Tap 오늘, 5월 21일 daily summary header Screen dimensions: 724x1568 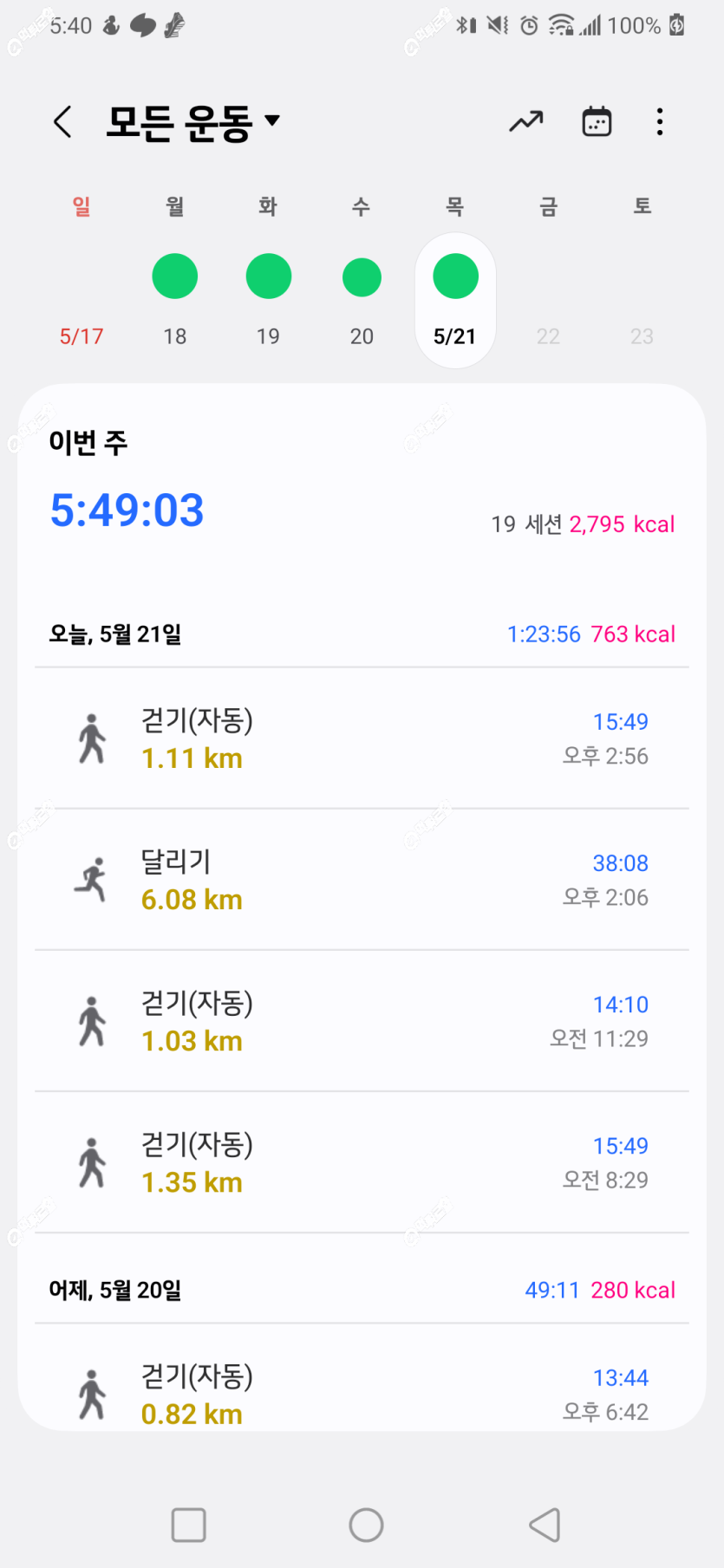point(362,634)
